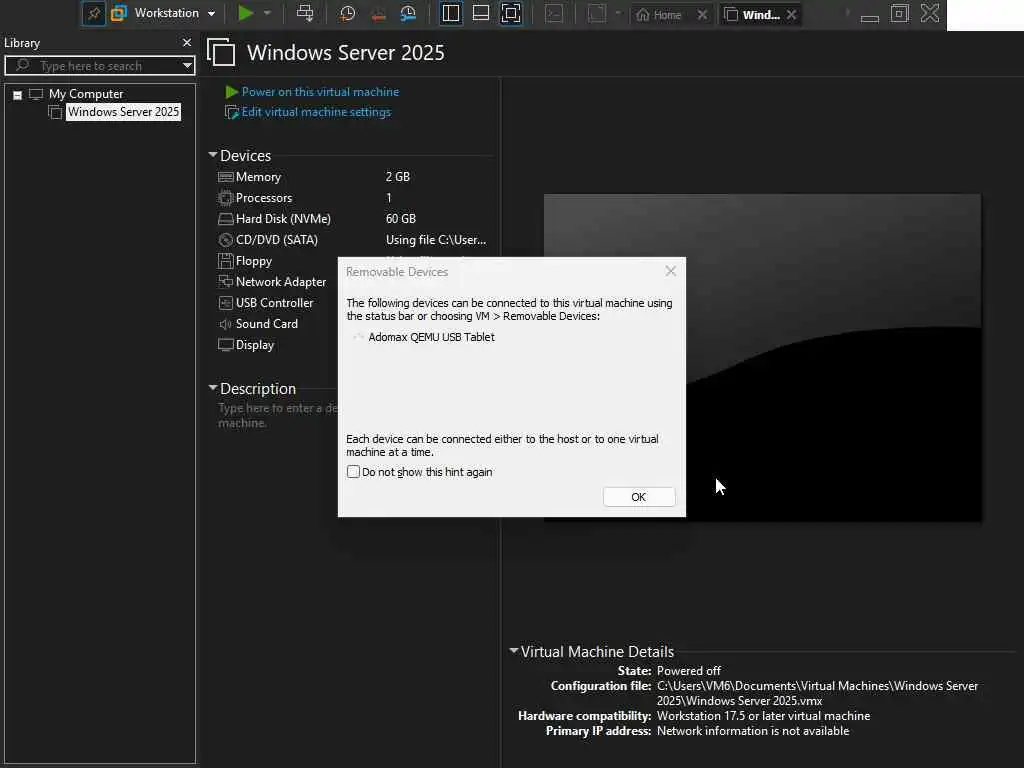Viewport: 1024px width, 768px height.
Task: Click Send Ctrl+Alt+Del toolbar icon
Action: click(x=305, y=13)
